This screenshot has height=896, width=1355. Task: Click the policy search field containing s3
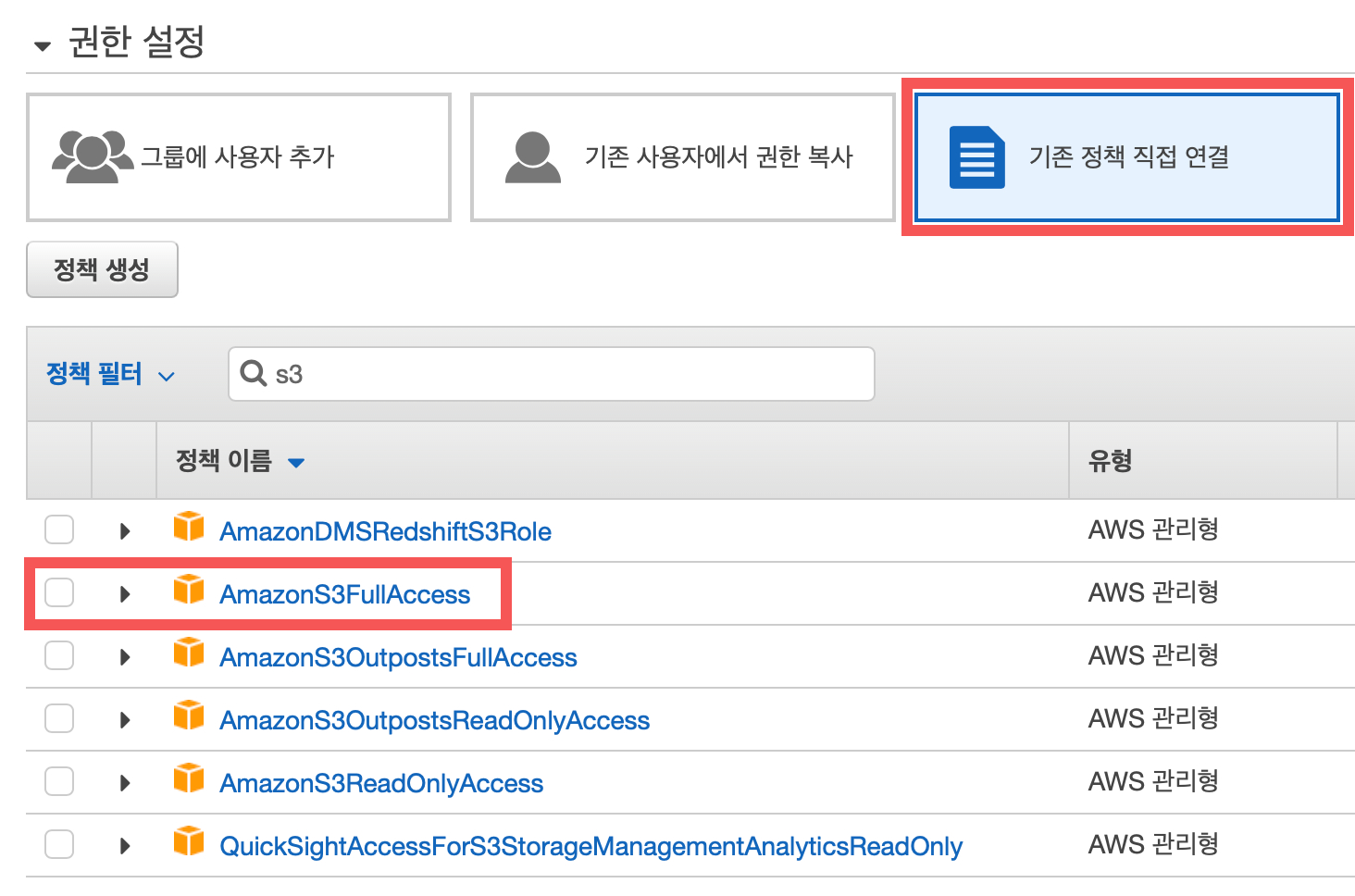552,374
